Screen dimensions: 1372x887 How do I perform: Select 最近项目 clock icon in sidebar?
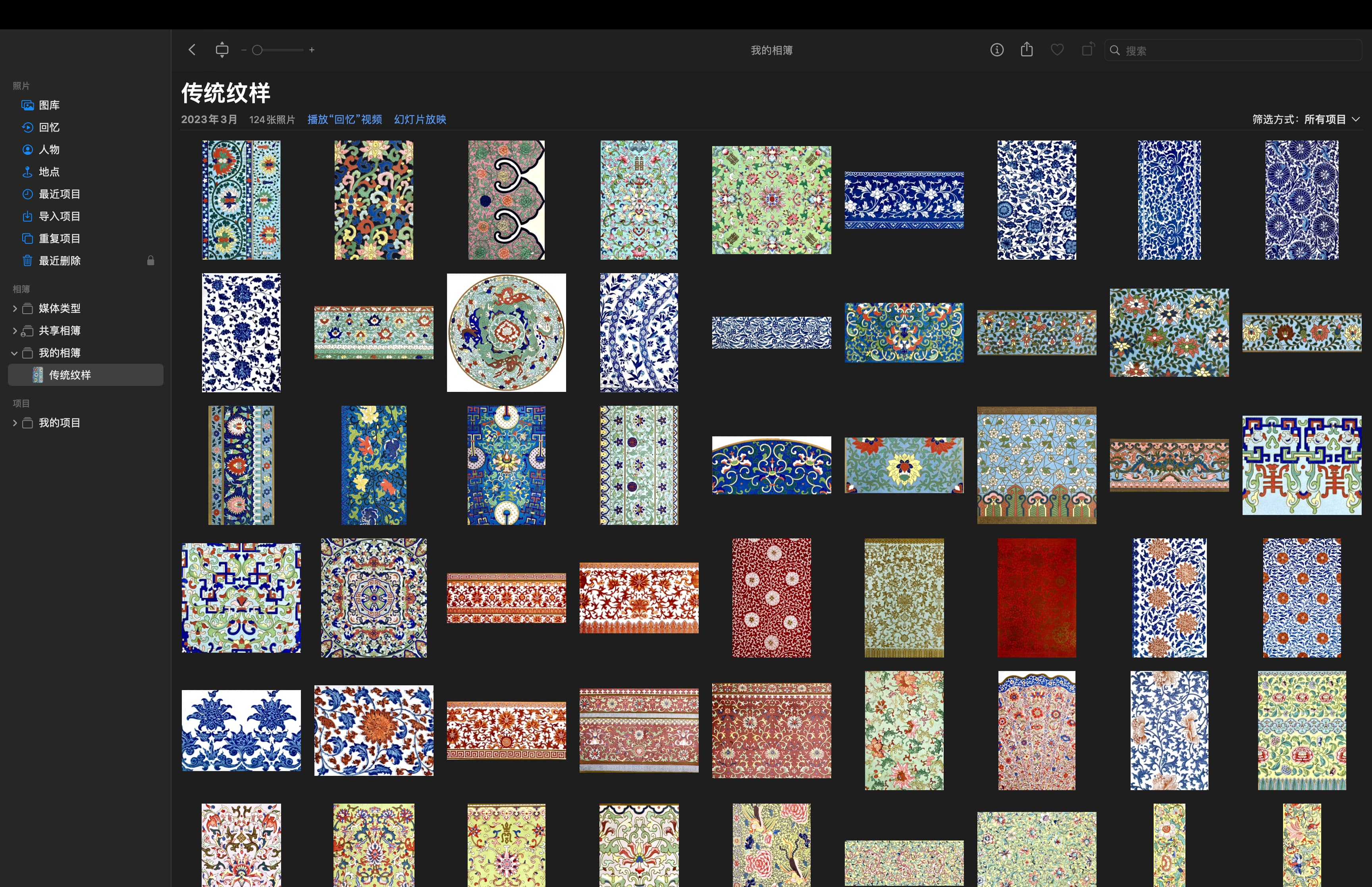(x=27, y=194)
